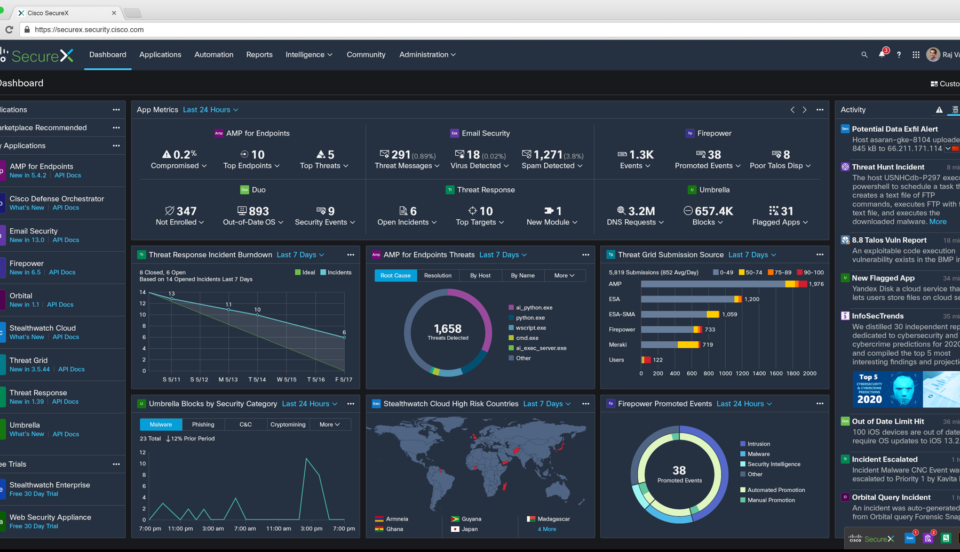This screenshot has width=960, height=552.
Task: Open Email Security in applications list
Action: click(x=34, y=231)
